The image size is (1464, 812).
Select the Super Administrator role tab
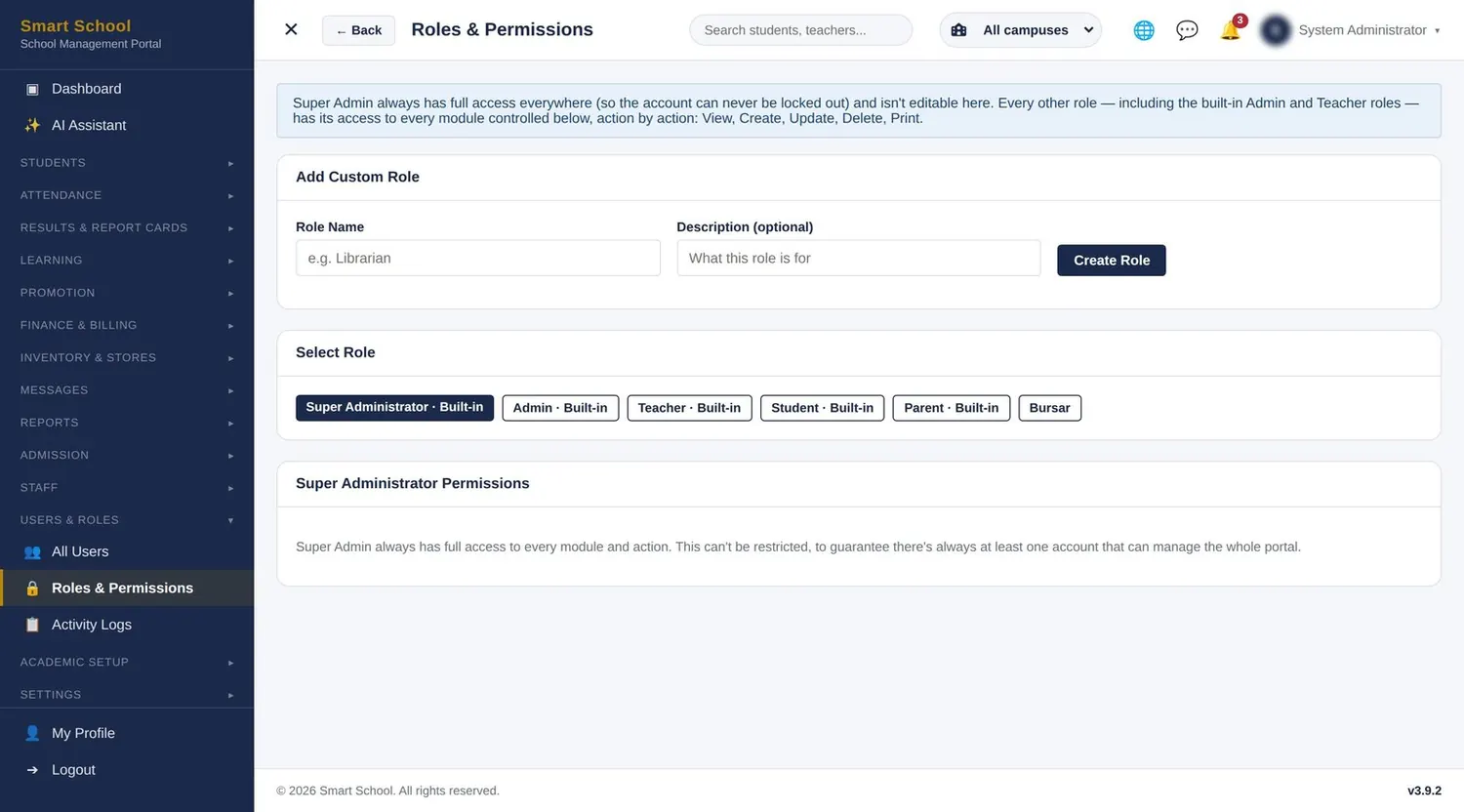coord(394,407)
